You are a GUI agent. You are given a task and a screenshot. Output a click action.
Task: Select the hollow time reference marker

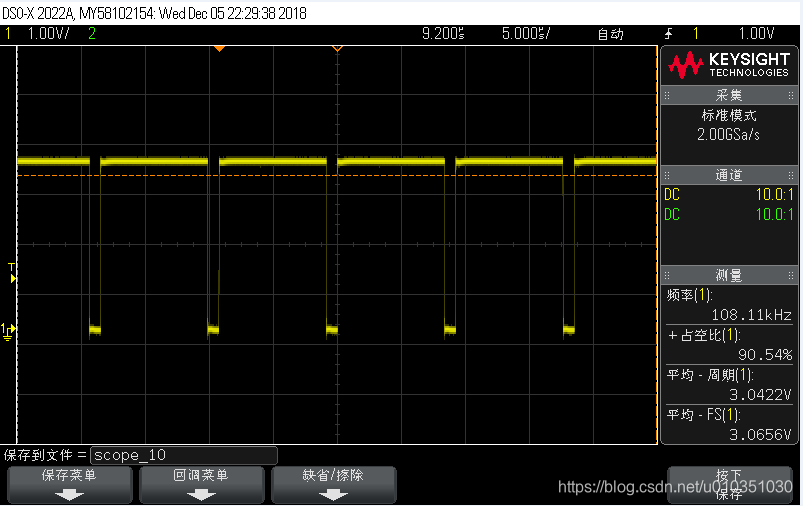(x=337, y=49)
